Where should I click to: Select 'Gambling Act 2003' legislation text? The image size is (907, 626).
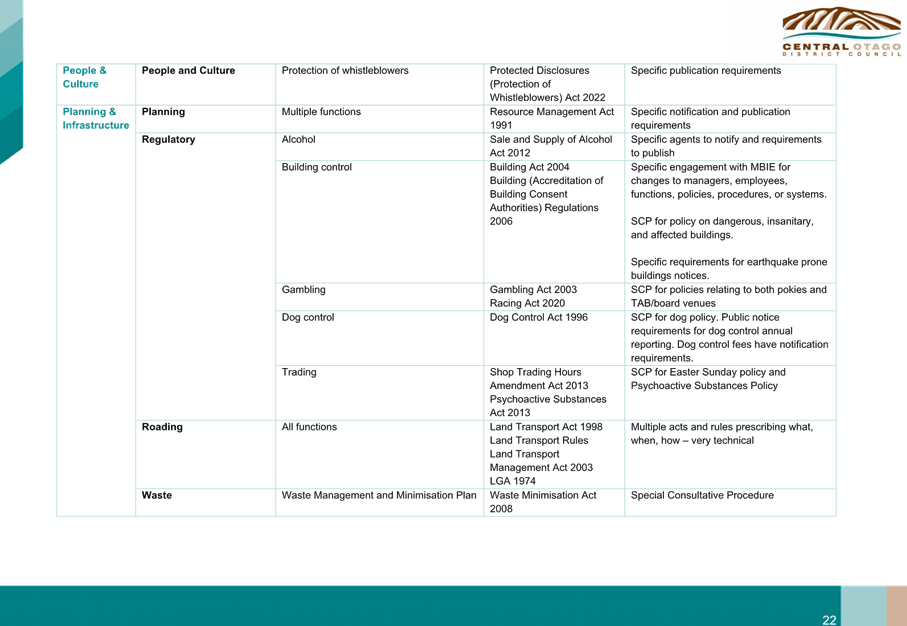coord(533,290)
